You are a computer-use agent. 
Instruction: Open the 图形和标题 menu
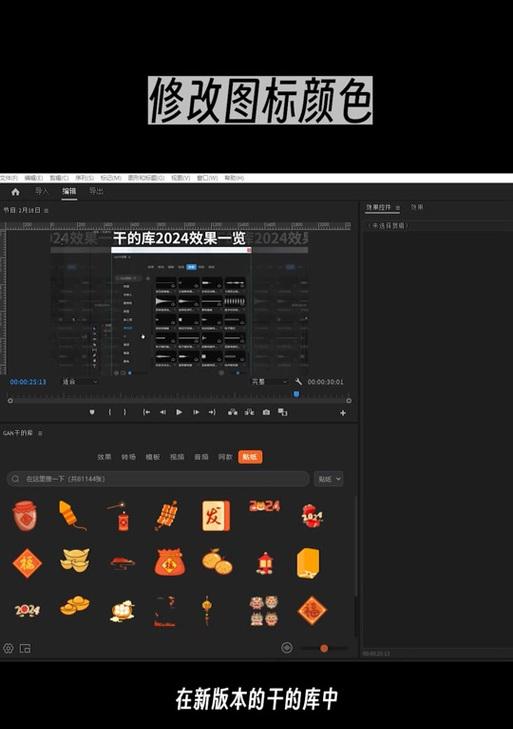pyautogui.click(x=146, y=178)
